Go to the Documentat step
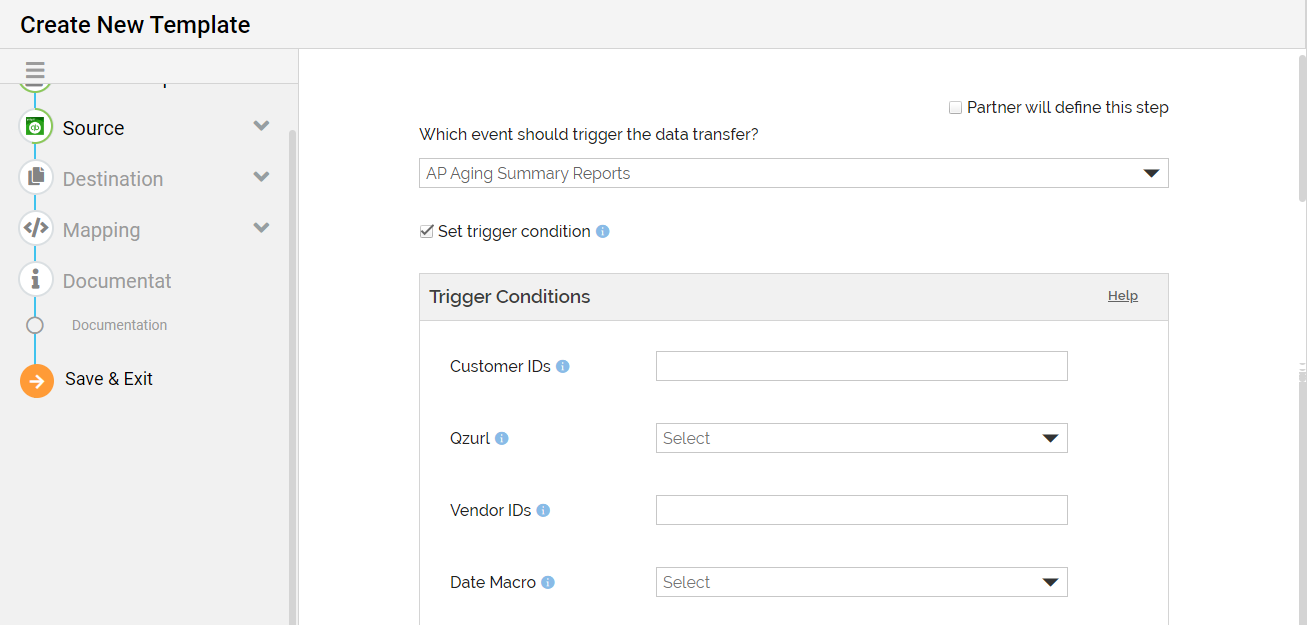 point(117,281)
